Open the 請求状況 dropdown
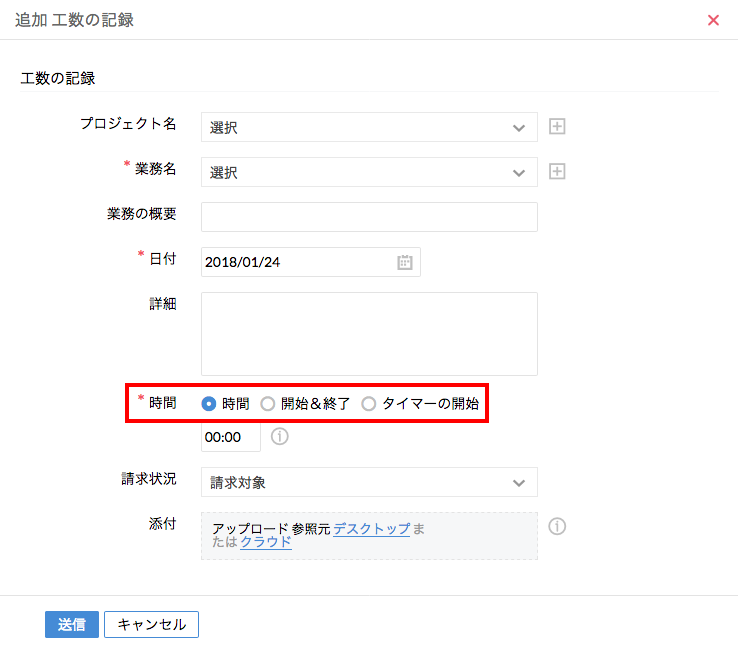Viewport: 738px width, 652px height. pos(369,482)
